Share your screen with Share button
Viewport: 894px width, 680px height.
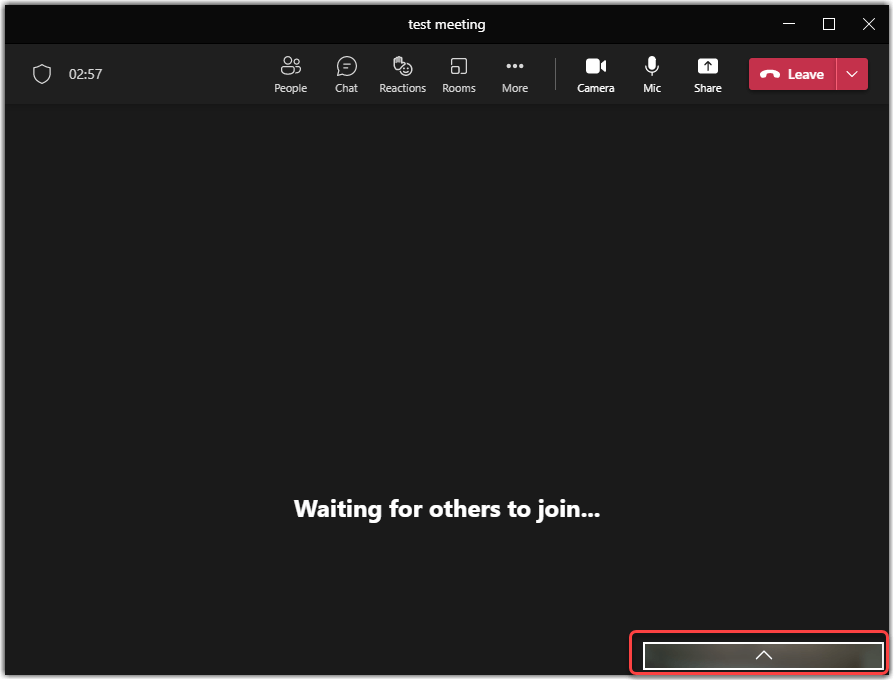[x=707, y=75]
